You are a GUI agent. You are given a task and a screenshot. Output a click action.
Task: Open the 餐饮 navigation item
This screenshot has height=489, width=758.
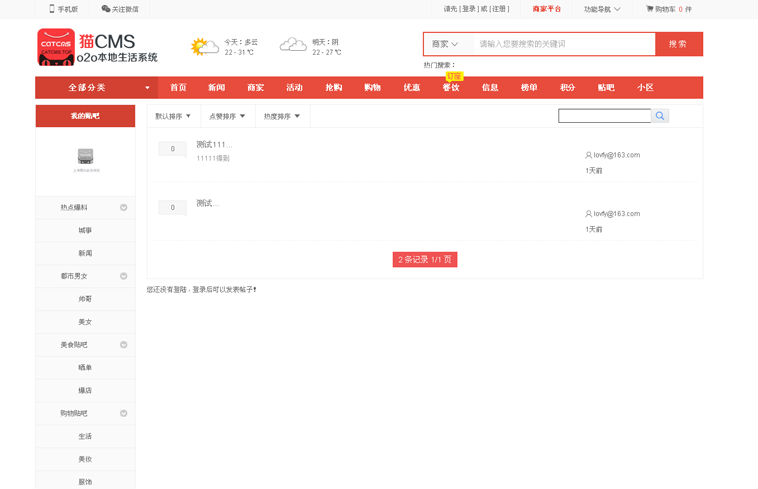click(x=451, y=87)
